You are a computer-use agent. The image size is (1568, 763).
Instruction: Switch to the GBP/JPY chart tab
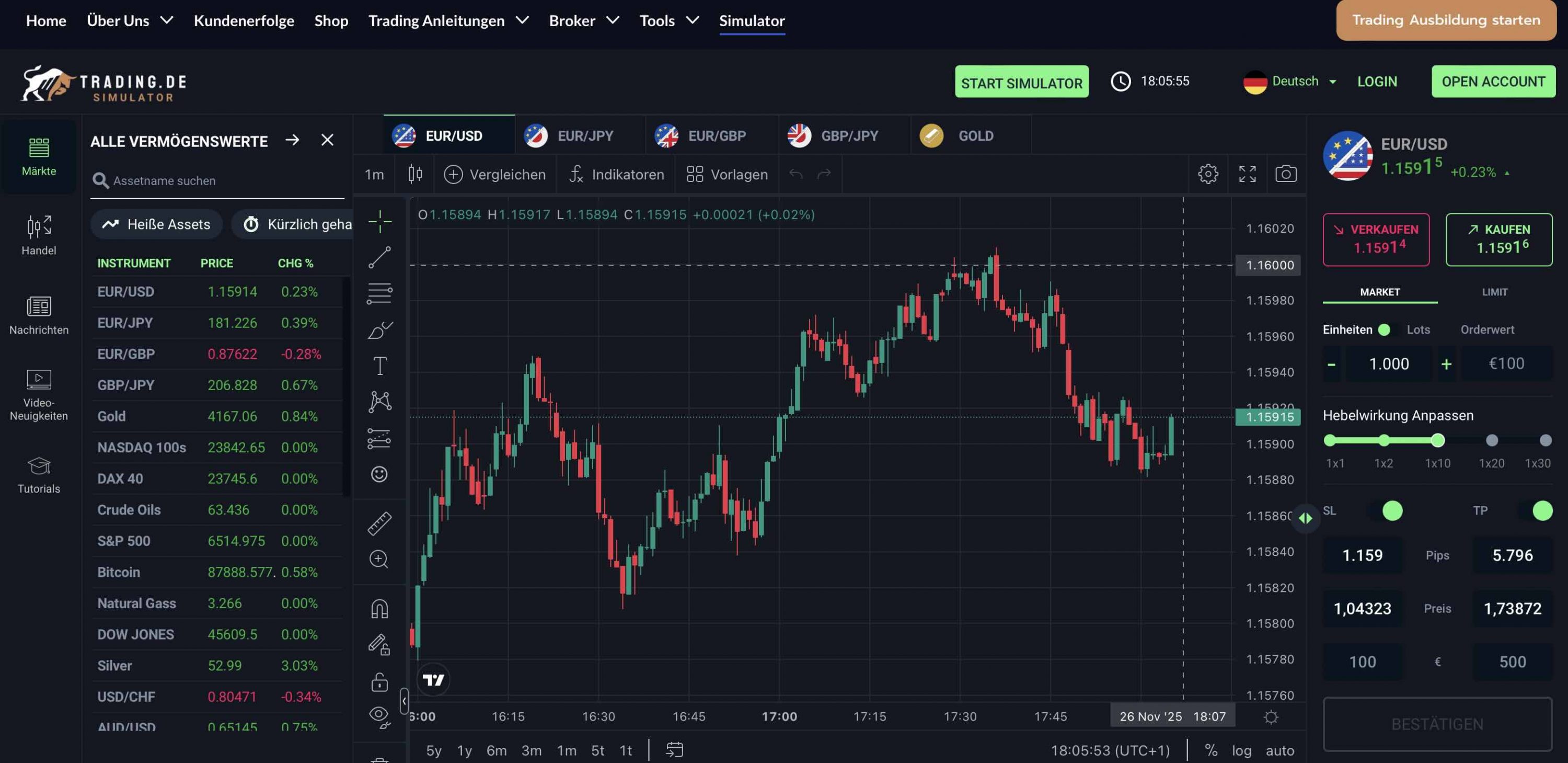845,136
